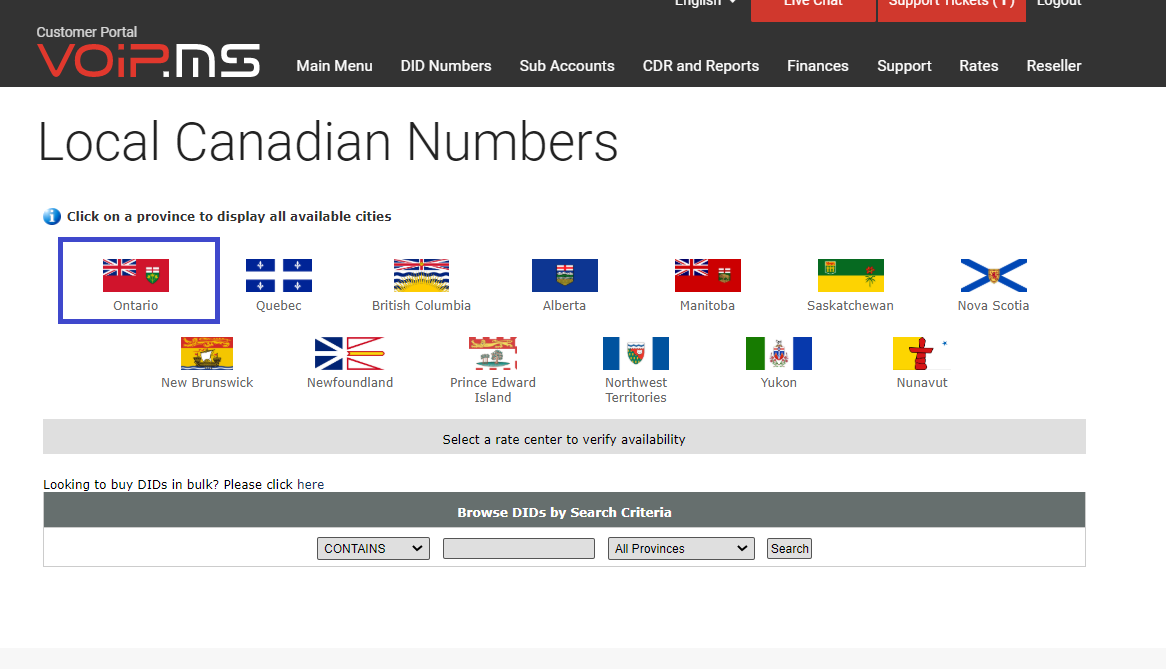Select the Nova Scotia flag

click(x=993, y=275)
